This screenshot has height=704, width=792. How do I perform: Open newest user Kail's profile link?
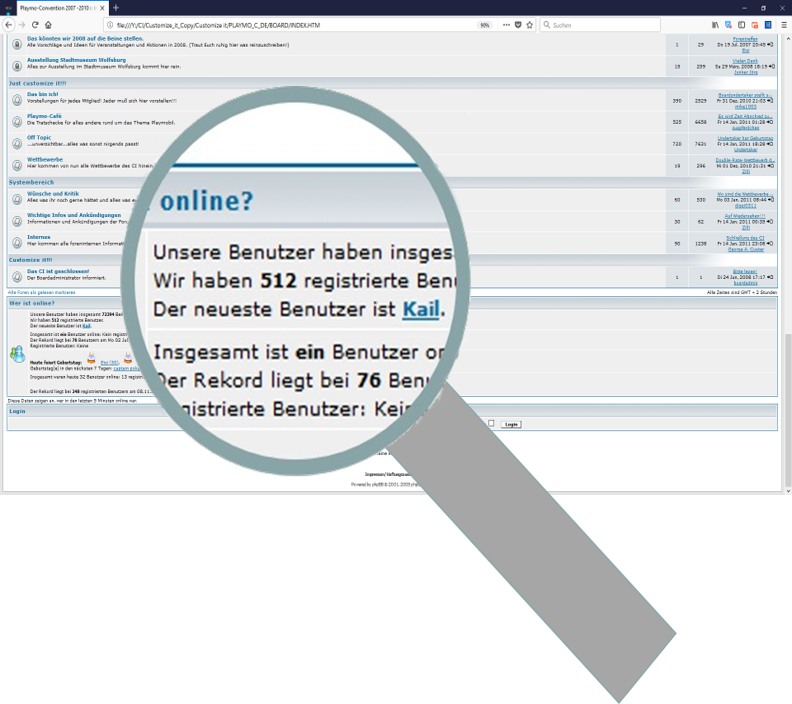coord(87,326)
